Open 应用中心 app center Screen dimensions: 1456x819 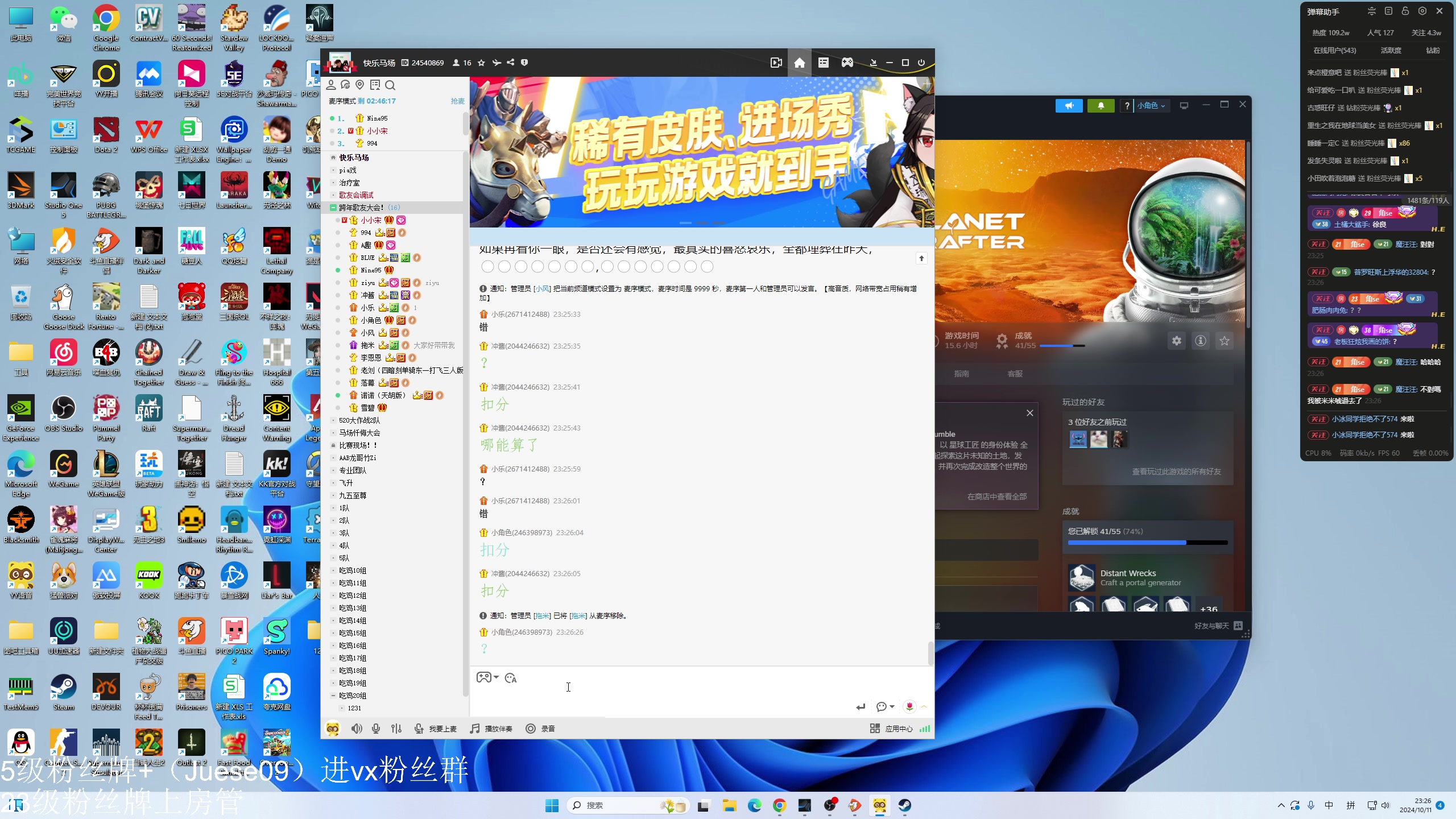click(891, 729)
